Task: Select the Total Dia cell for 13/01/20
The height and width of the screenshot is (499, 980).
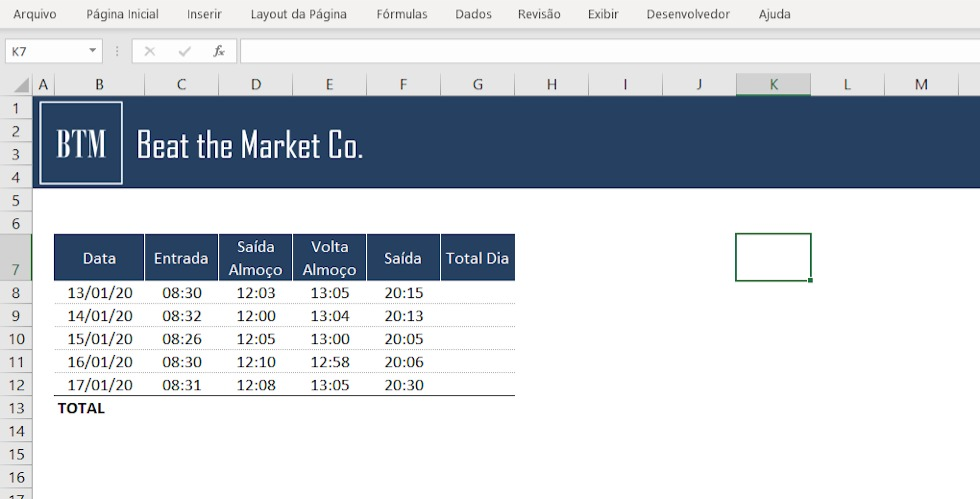Action: pyautogui.click(x=478, y=293)
